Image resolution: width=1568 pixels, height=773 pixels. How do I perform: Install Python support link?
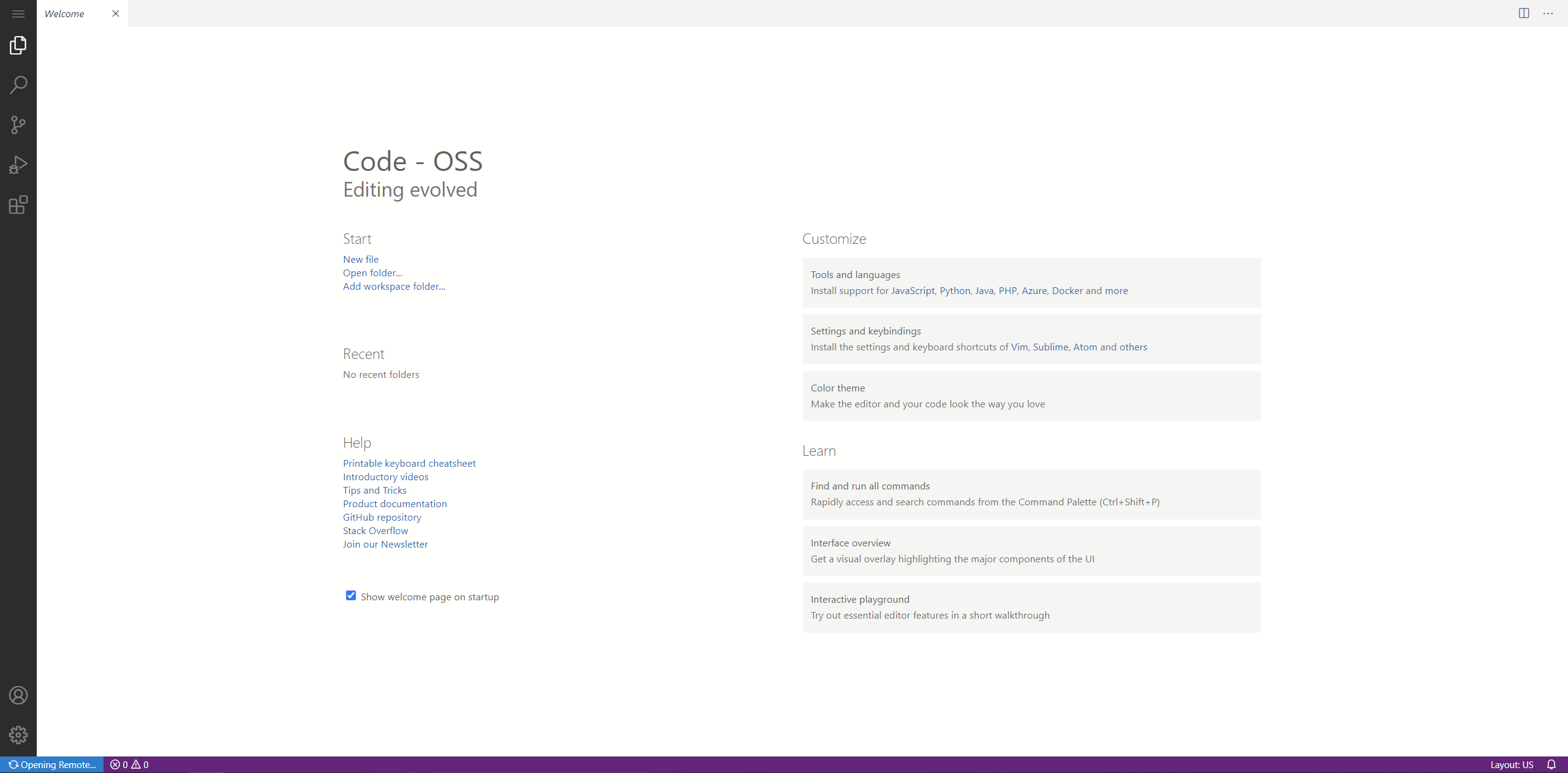[955, 290]
